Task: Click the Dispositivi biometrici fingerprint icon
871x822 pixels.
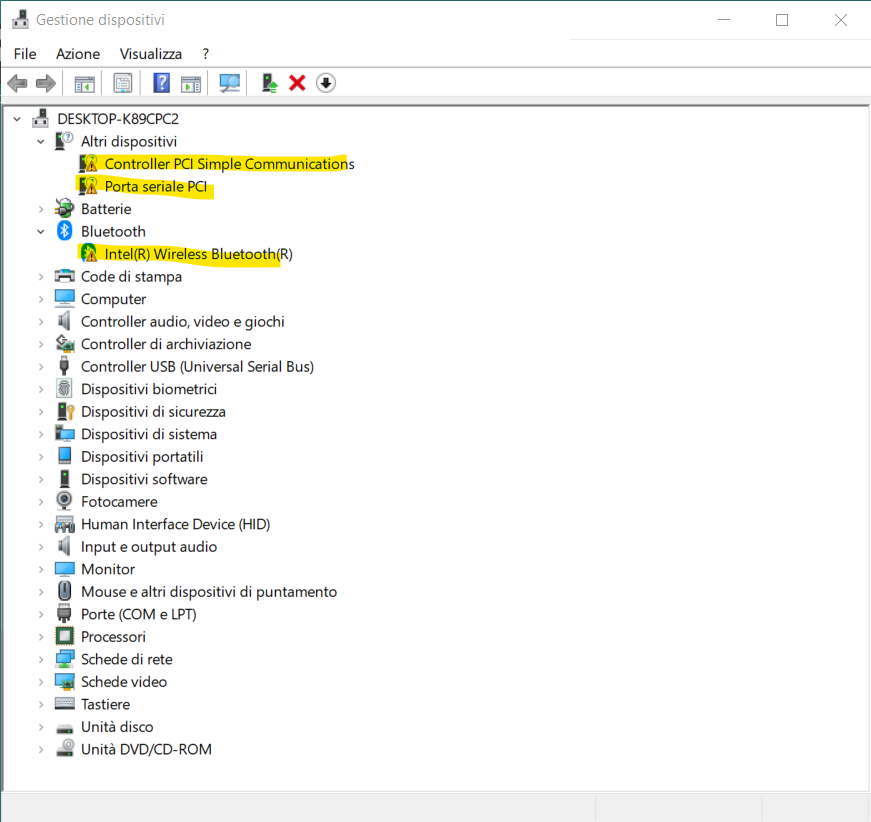Action: [64, 389]
